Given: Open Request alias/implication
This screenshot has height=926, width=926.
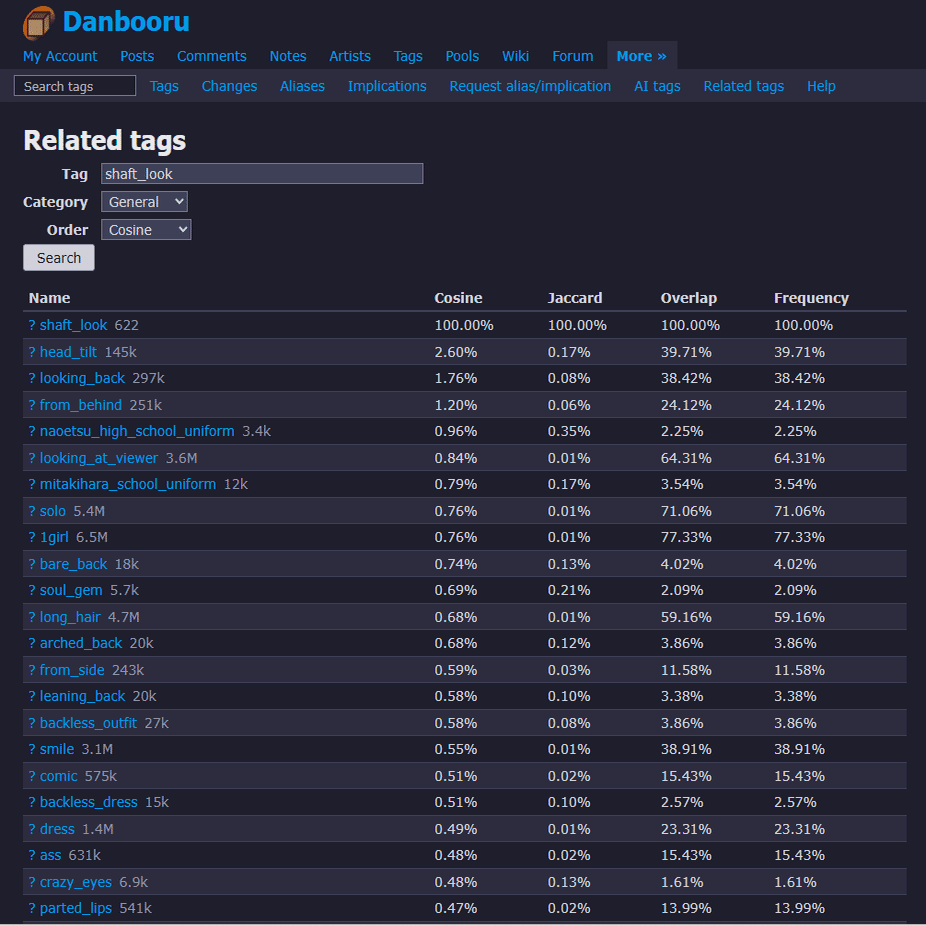Looking at the screenshot, I should (530, 86).
